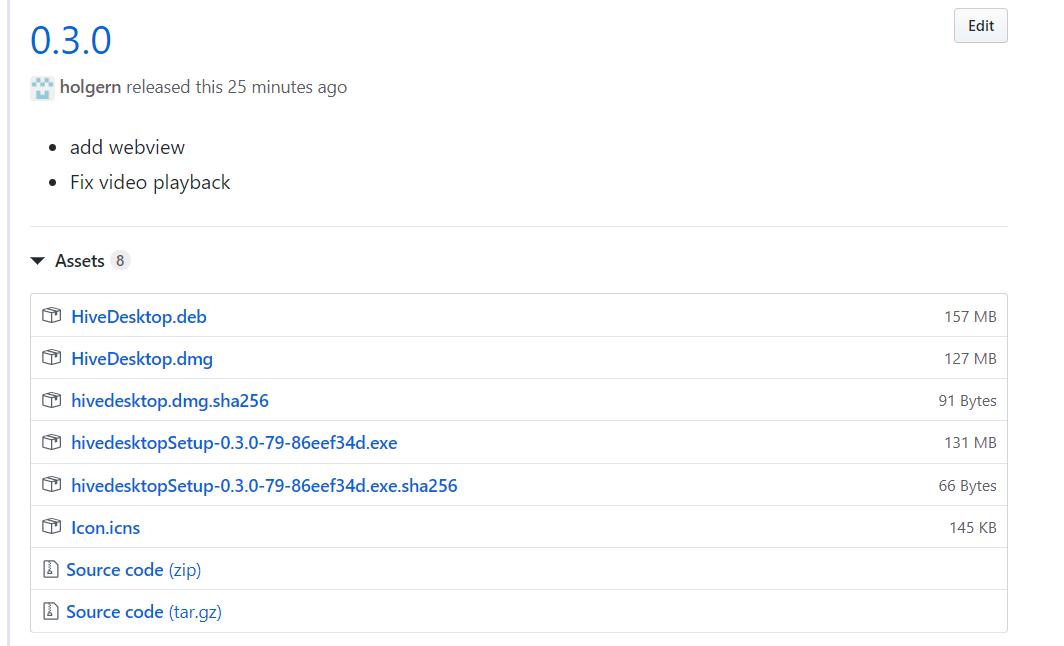Click the package icon beside Icon.icns
This screenshot has height=646, width=1064.
pos(52,526)
